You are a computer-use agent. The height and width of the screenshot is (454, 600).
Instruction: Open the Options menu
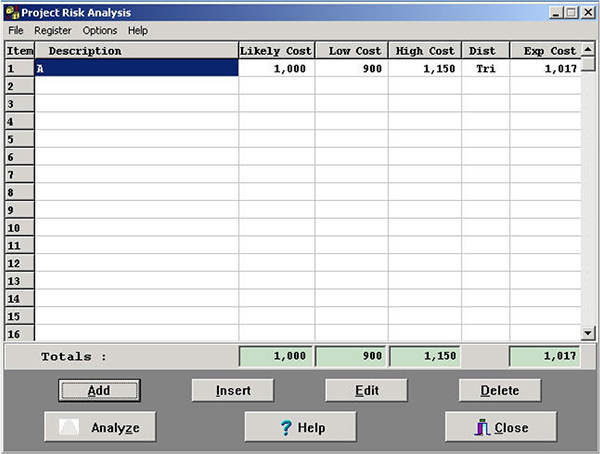click(x=100, y=31)
